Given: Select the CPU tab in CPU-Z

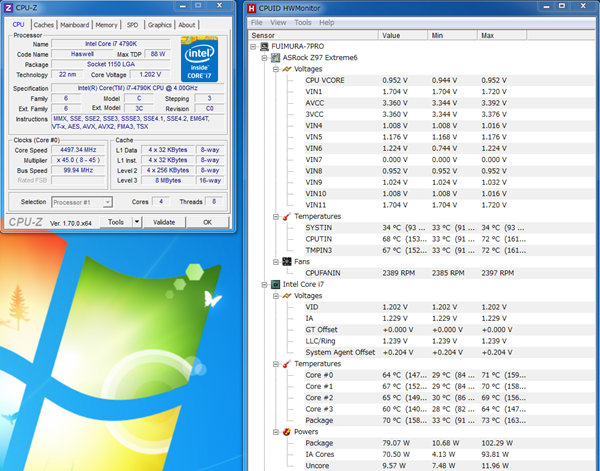Looking at the screenshot, I should coord(18,24).
